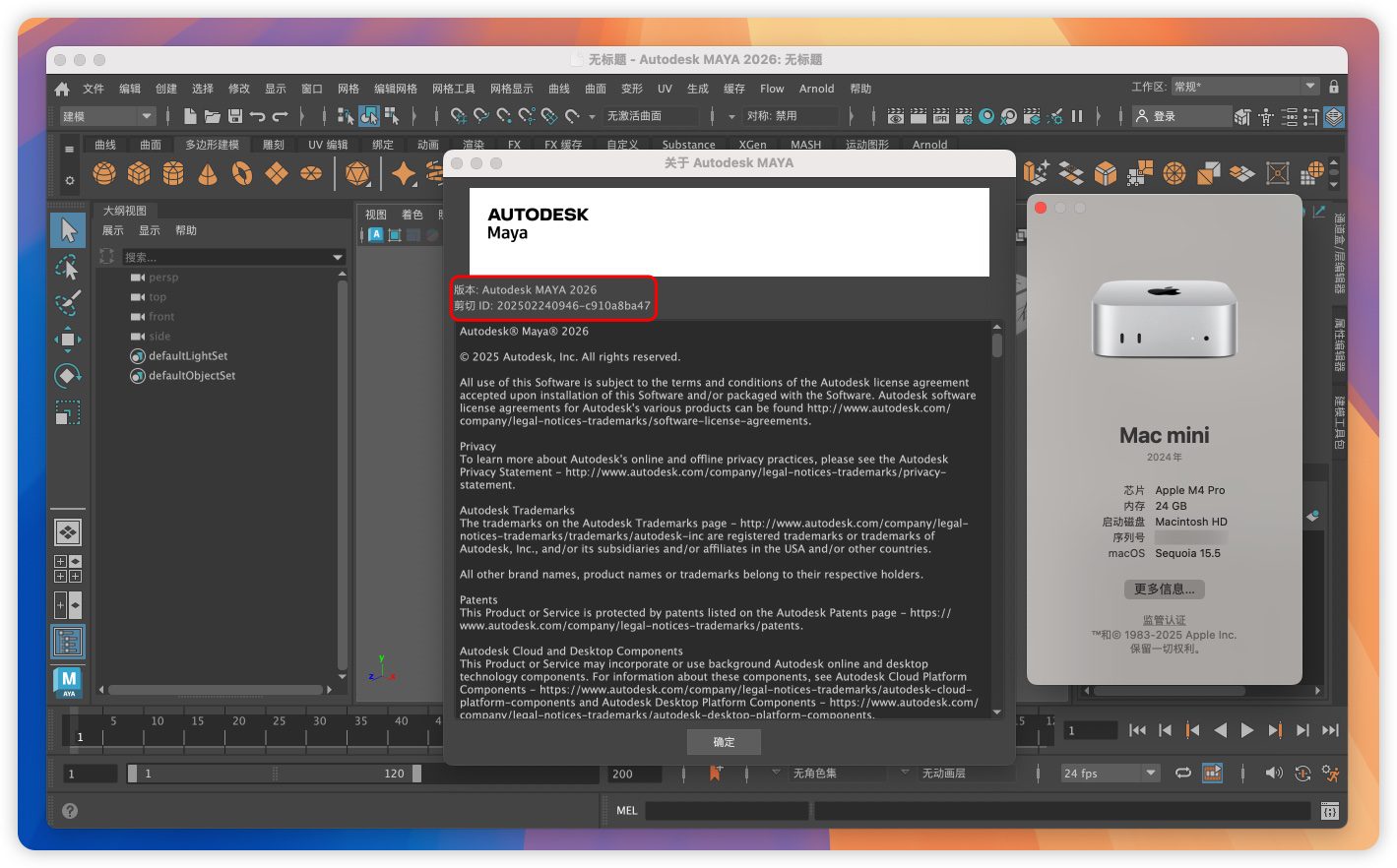This screenshot has height=868, width=1397.
Task: Activate the Select tool arrow
Action: [68, 230]
